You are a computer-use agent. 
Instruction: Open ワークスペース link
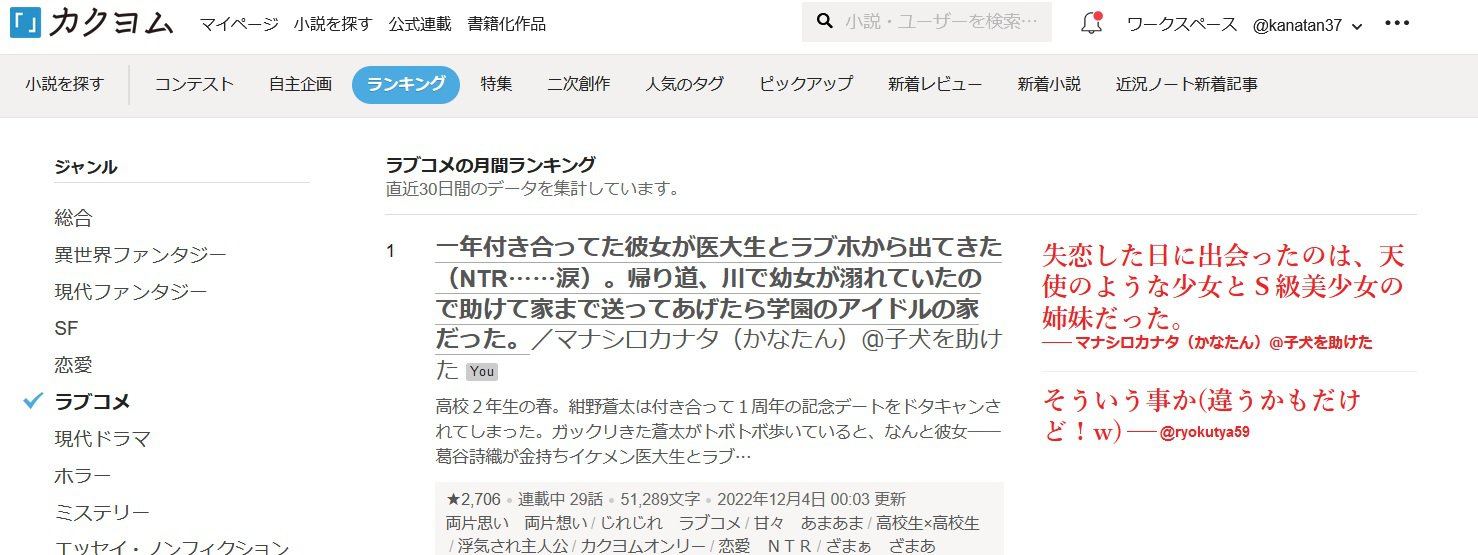pyautogui.click(x=1181, y=24)
